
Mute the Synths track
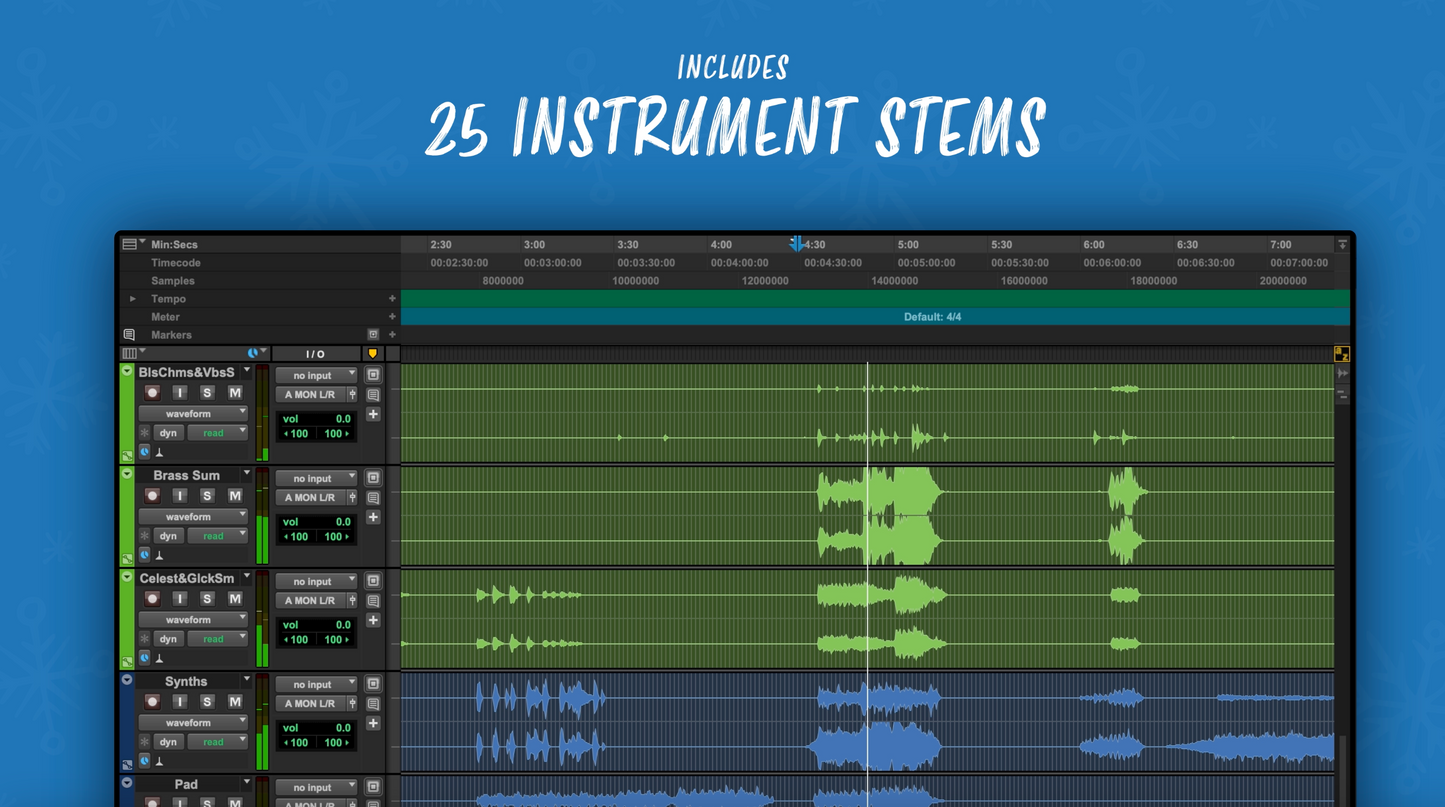[x=235, y=702]
